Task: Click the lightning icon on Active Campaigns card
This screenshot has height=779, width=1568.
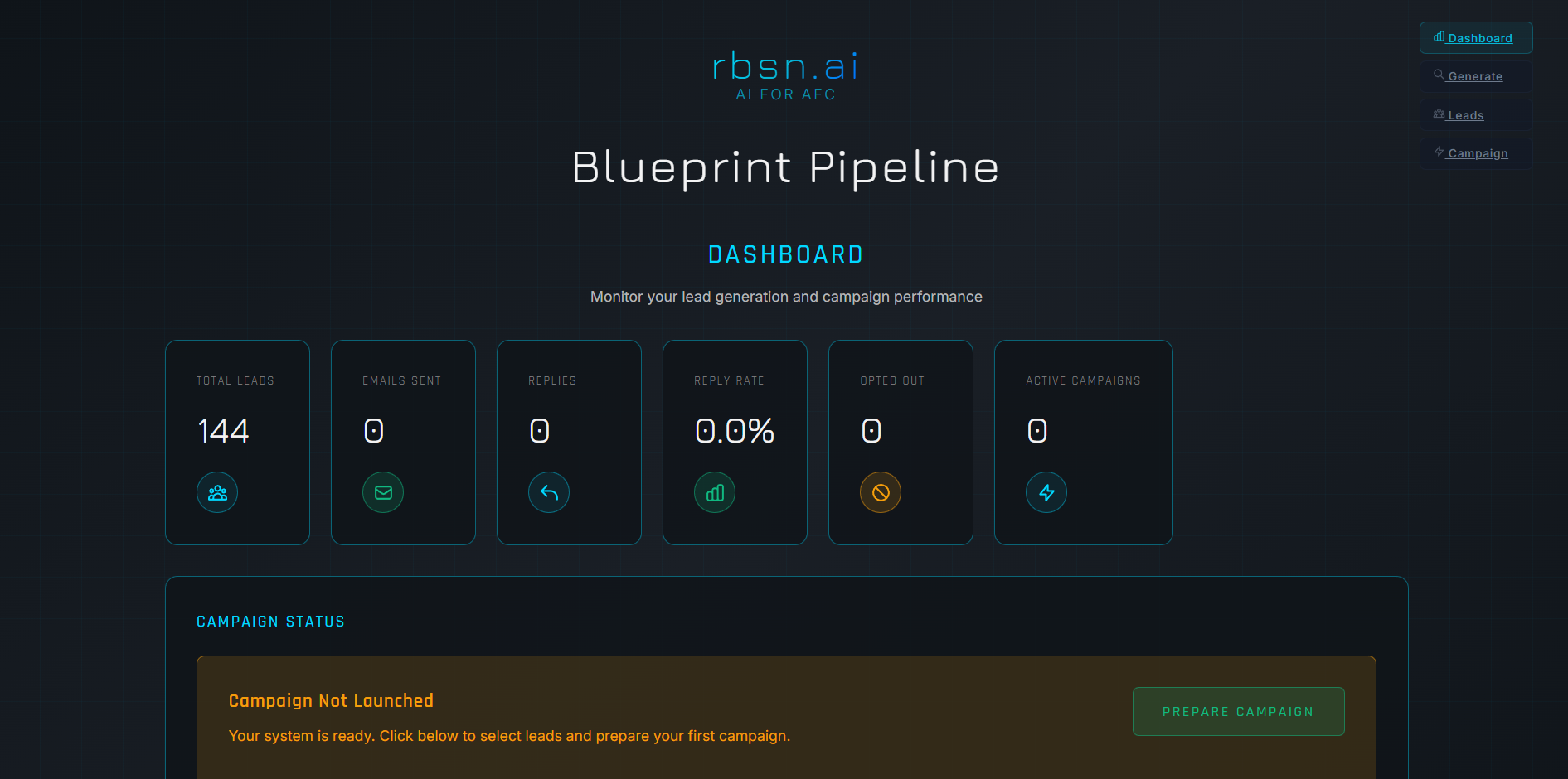Action: click(1046, 491)
